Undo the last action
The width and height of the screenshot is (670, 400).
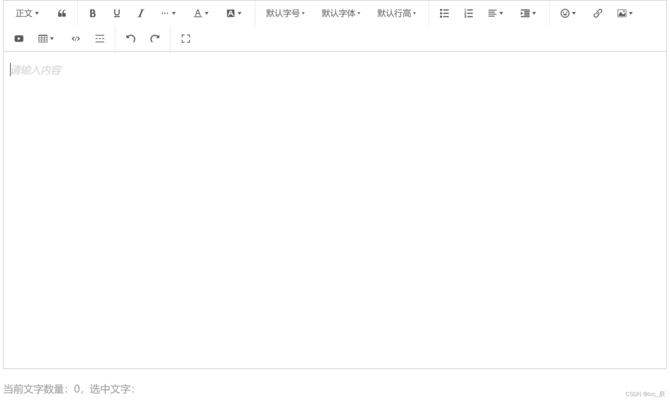pyautogui.click(x=131, y=39)
